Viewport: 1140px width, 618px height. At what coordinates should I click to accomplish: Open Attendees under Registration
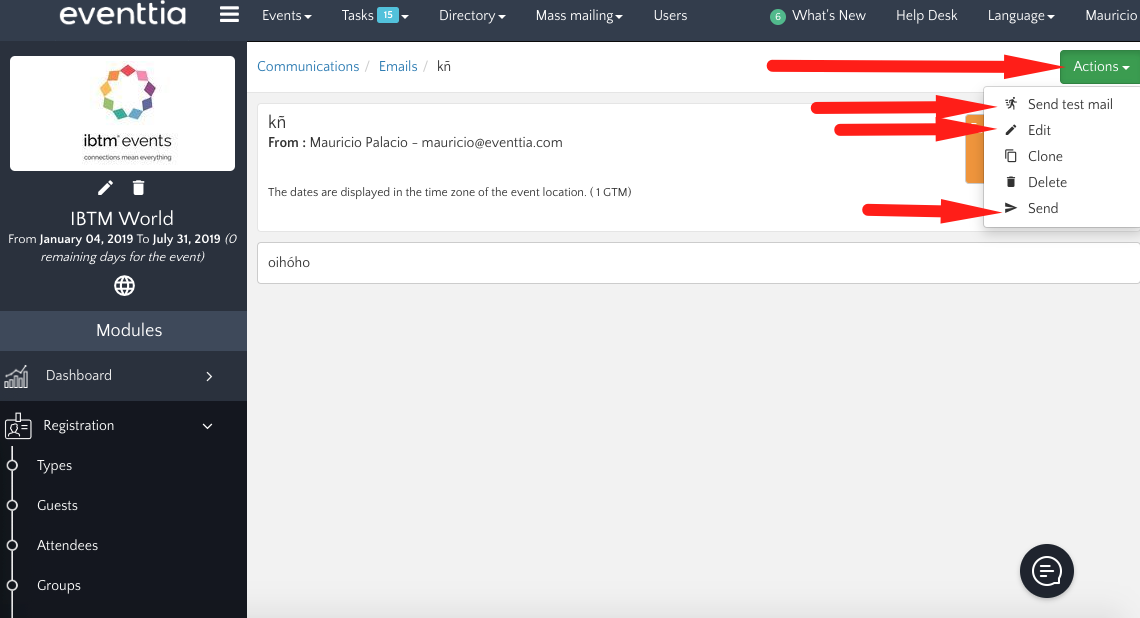67,545
